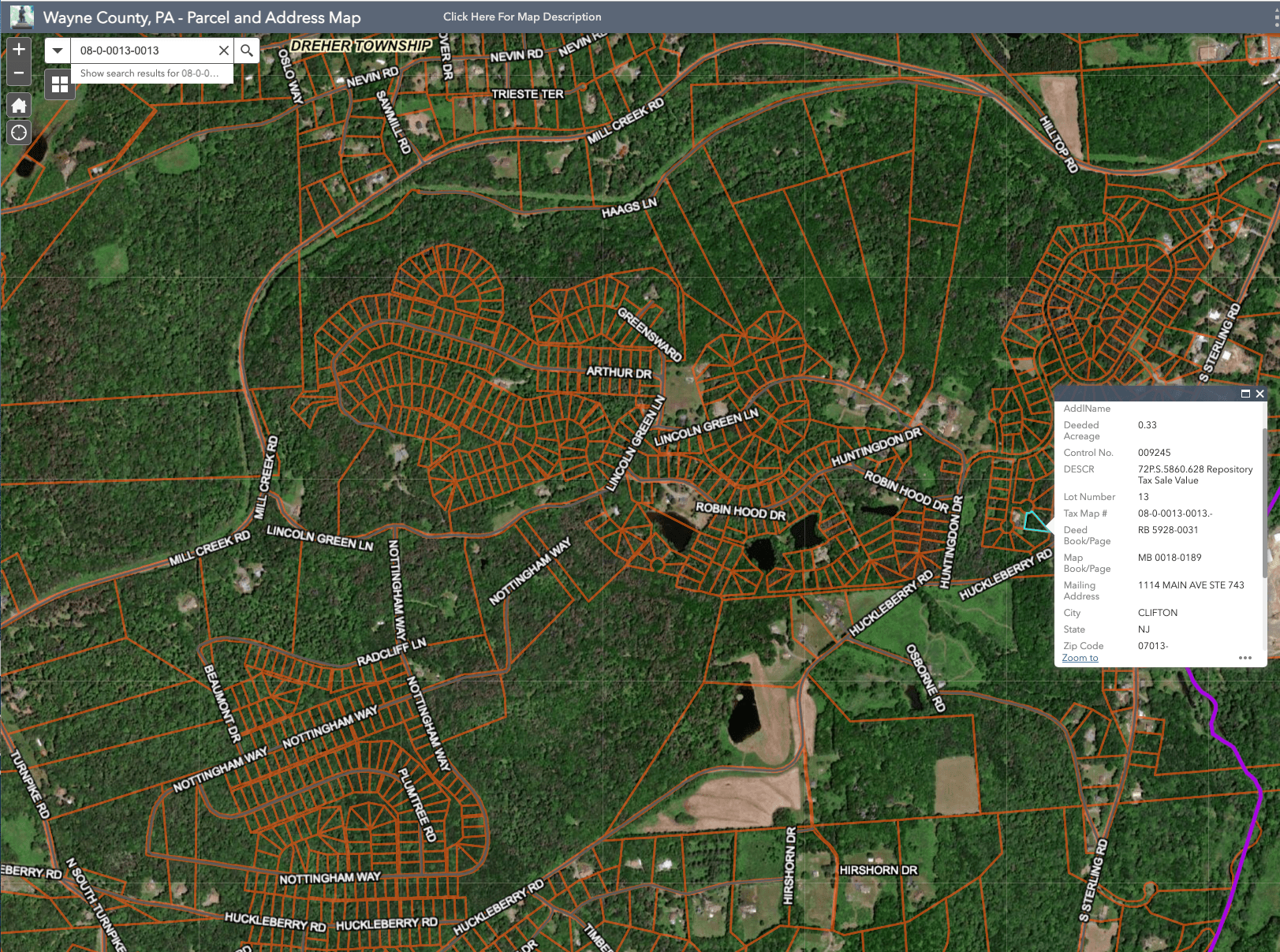Maximize the parcel info popup
1280x952 pixels.
tap(1245, 394)
